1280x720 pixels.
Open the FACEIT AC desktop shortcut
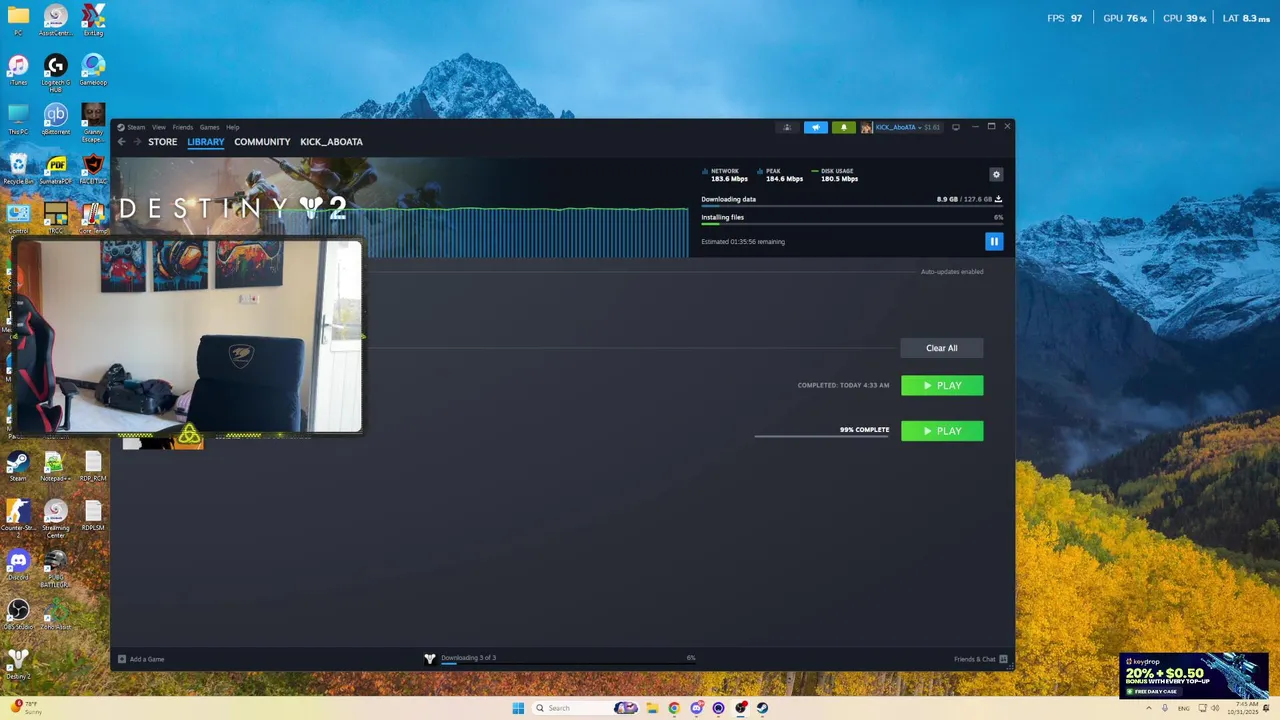pos(93,170)
